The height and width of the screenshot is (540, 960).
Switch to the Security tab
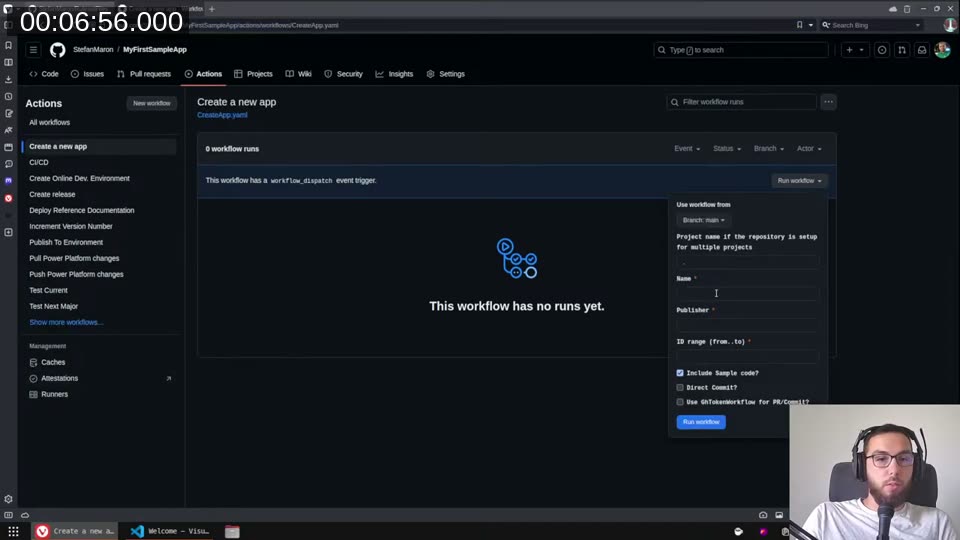[343, 74]
